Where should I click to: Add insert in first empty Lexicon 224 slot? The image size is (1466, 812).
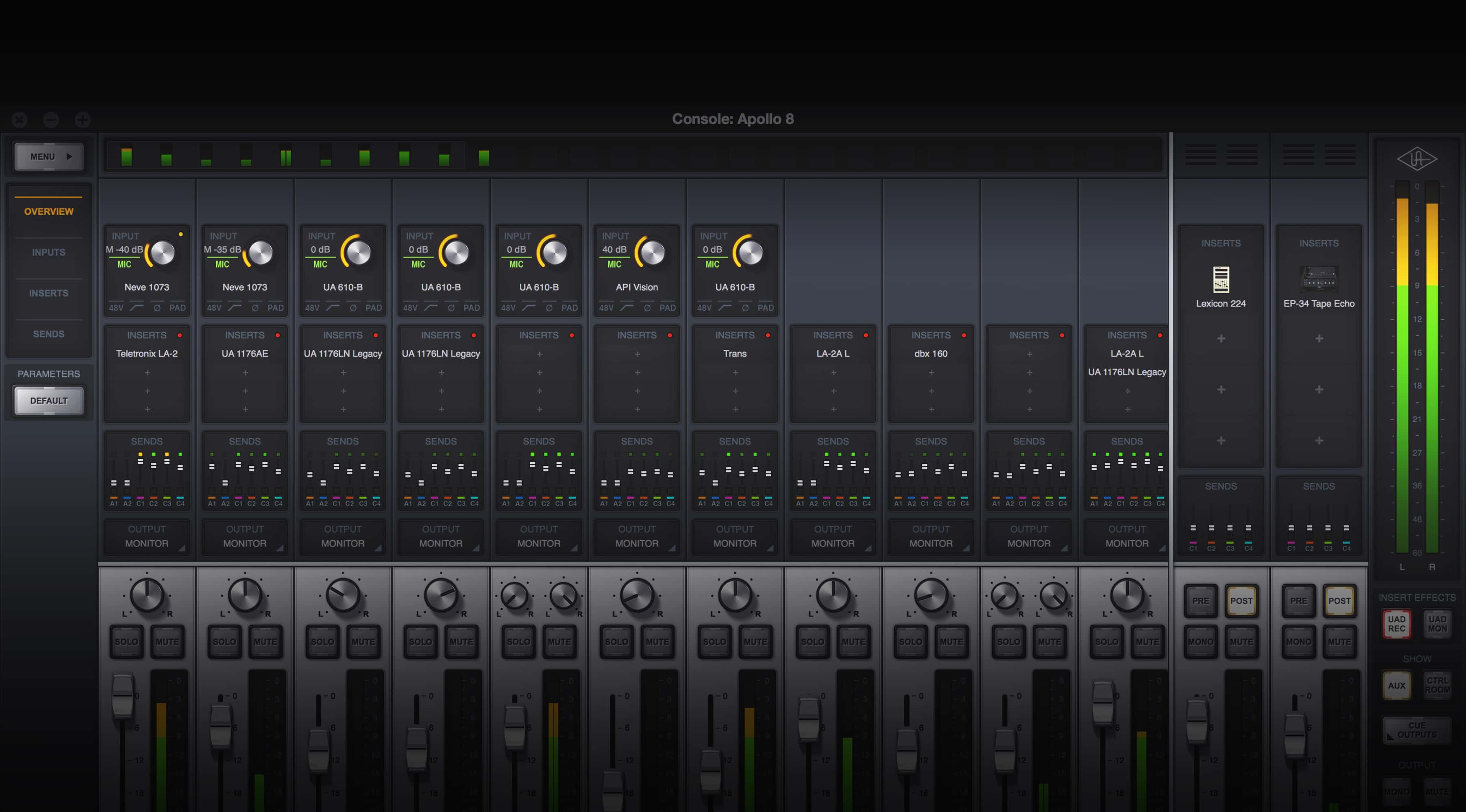point(1221,339)
